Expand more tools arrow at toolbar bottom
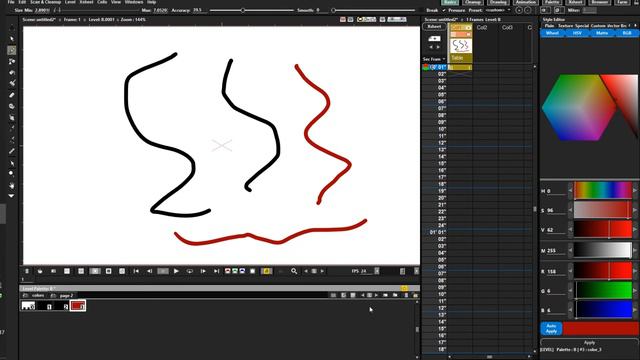Image resolution: width=640 pixels, height=360 pixels. click(x=11, y=196)
